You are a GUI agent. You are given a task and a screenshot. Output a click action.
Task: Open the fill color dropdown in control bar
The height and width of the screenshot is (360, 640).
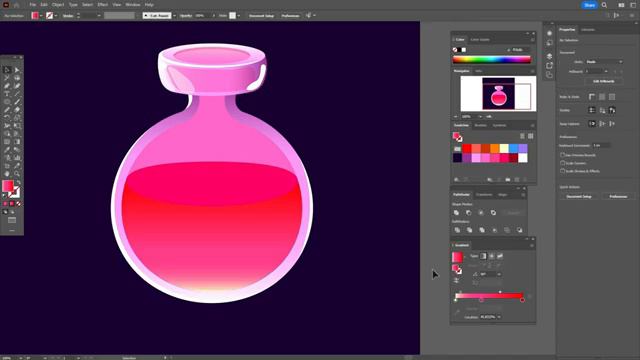click(41, 16)
